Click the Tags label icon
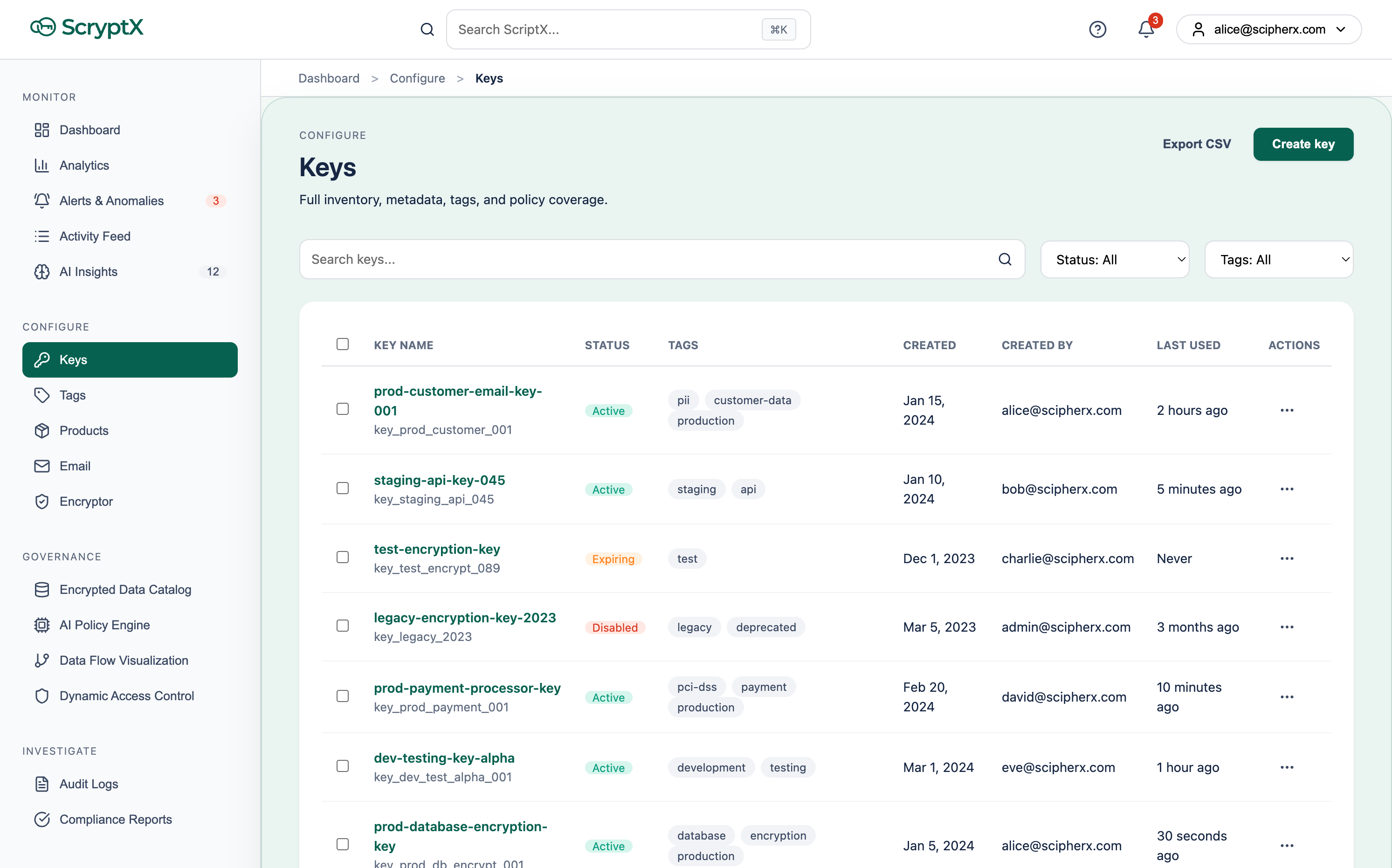 coord(42,395)
